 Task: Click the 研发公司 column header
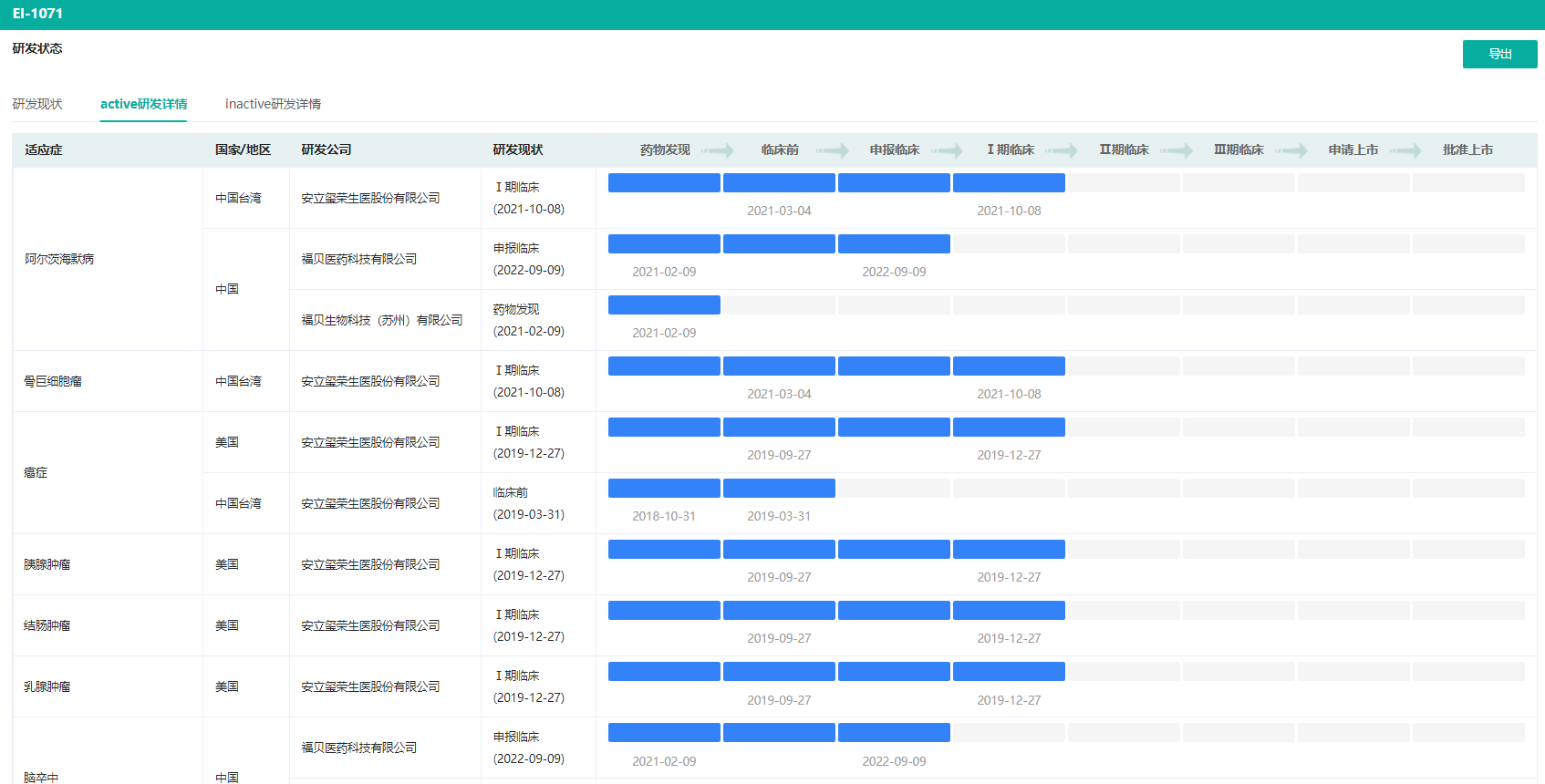(327, 150)
